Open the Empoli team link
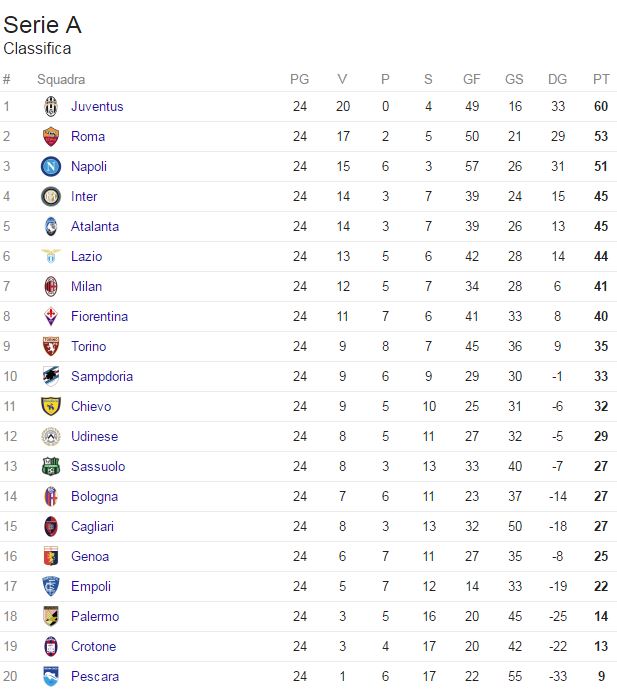 [x=90, y=587]
